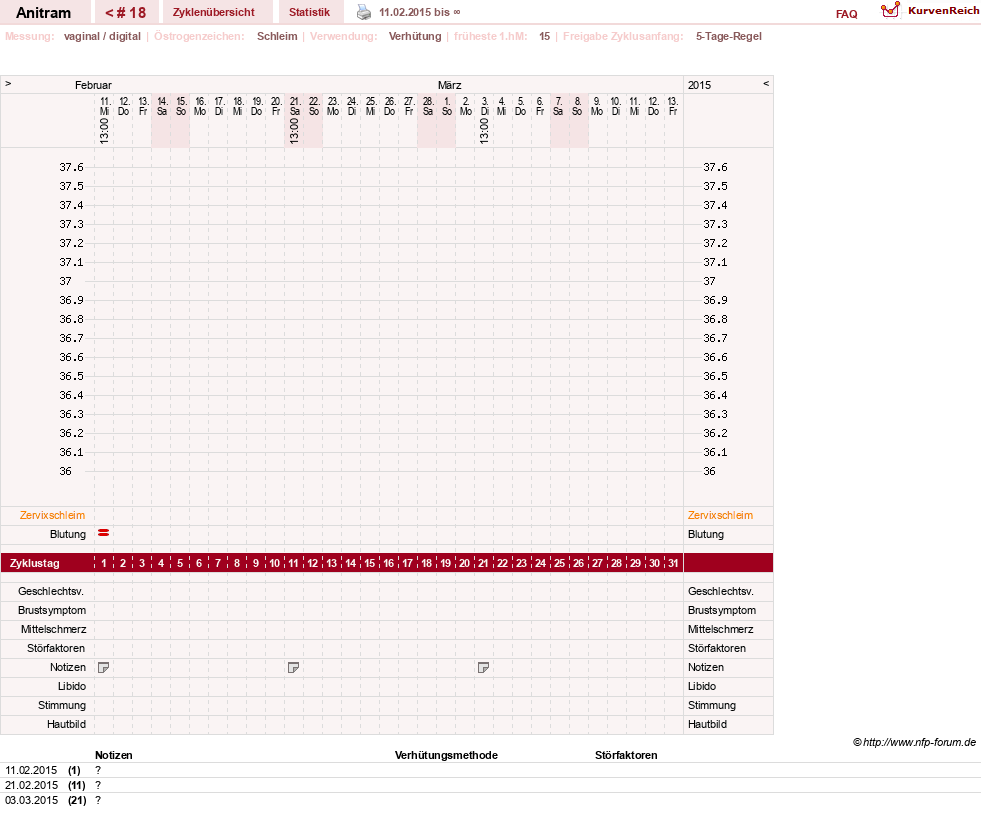The width and height of the screenshot is (981, 834).
Task: Open the KurvenReich logo icon
Action: pyautogui.click(x=890, y=10)
